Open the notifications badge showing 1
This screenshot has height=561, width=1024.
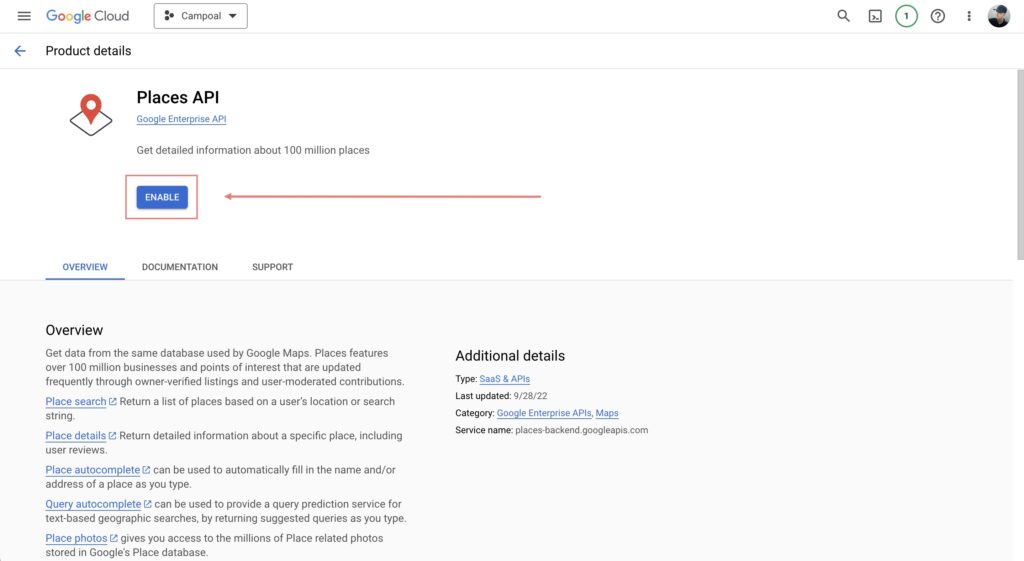click(906, 16)
